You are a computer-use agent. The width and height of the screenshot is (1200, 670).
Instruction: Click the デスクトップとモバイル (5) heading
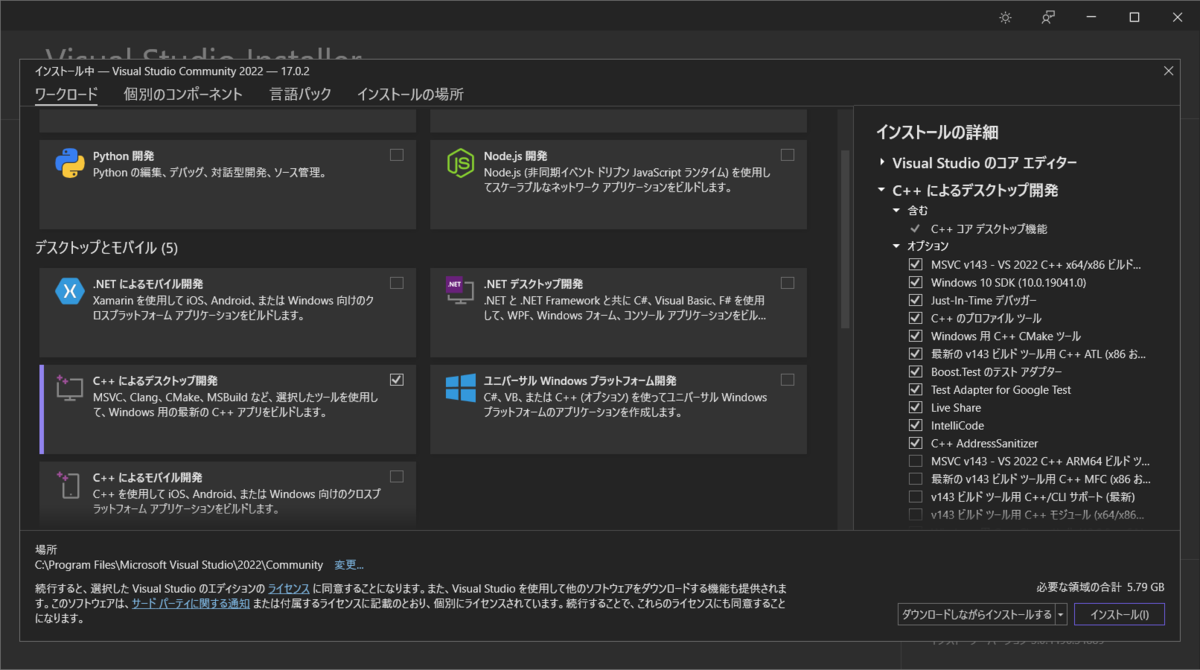(106, 248)
